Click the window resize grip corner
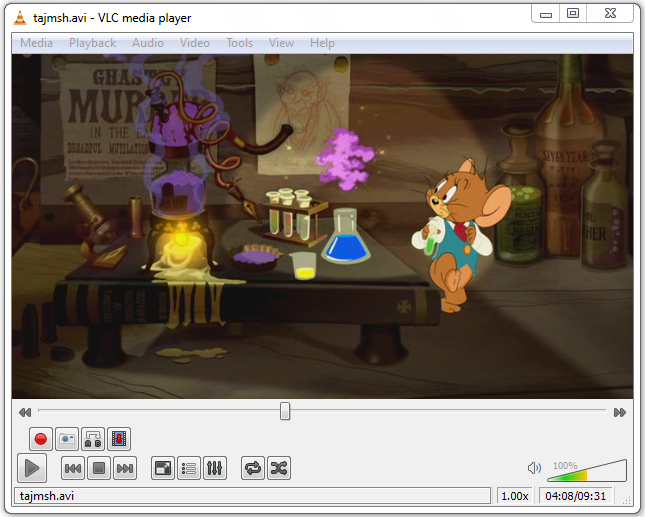Viewport: 645px width, 517px height. click(627, 500)
